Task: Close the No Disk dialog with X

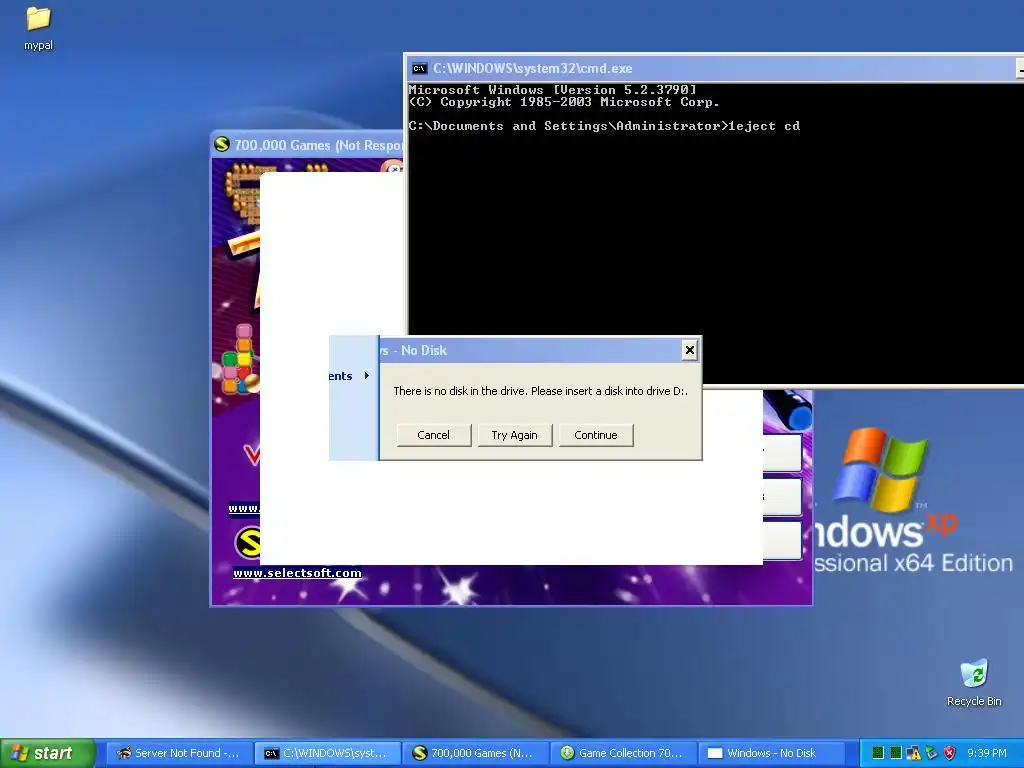Action: (x=690, y=350)
